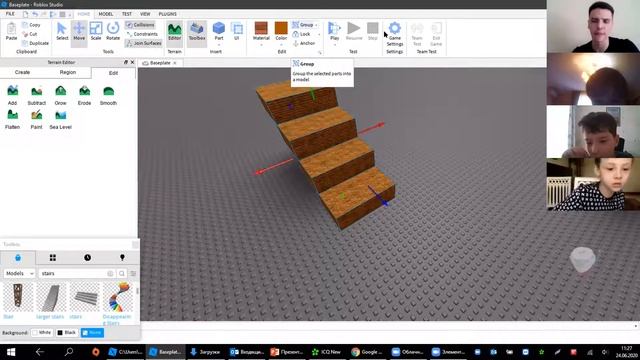The height and width of the screenshot is (360, 640).
Task: Open the FILE menu
Action: pos(10,14)
